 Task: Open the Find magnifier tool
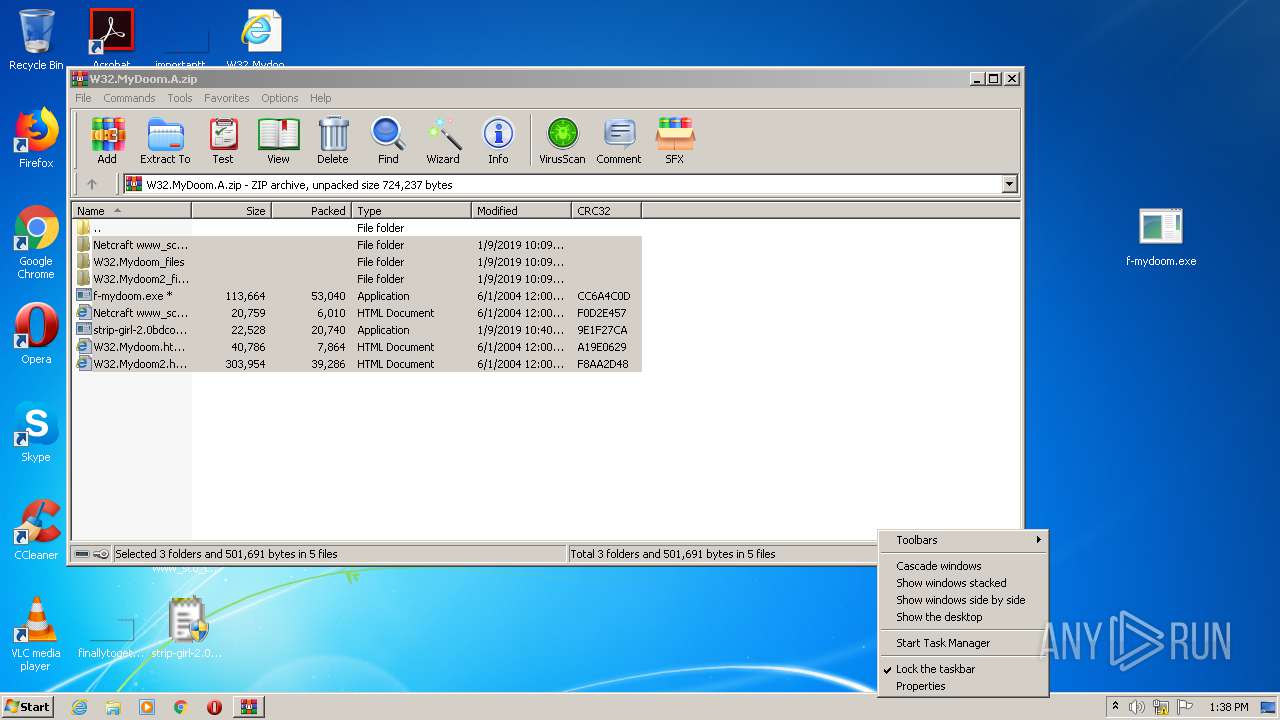point(388,140)
